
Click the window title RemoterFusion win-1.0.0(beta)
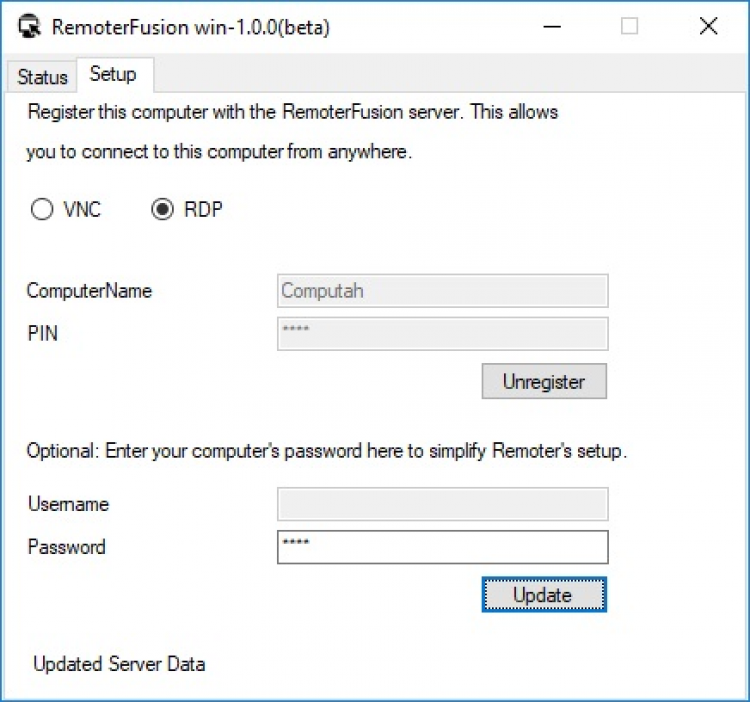(x=190, y=27)
